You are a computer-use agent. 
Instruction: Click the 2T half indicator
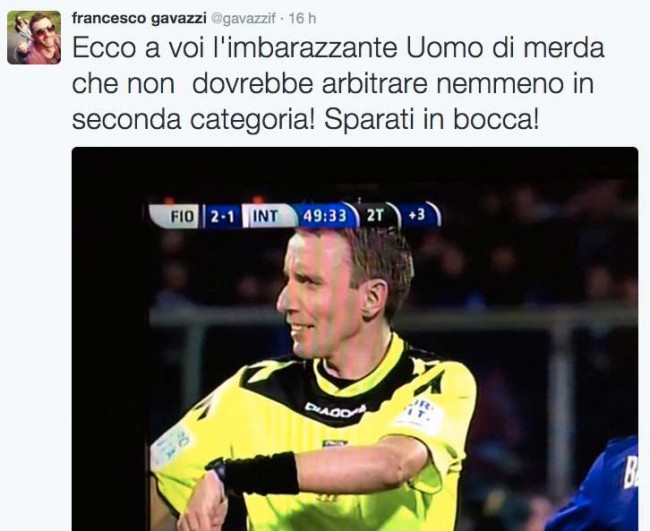click(x=376, y=215)
